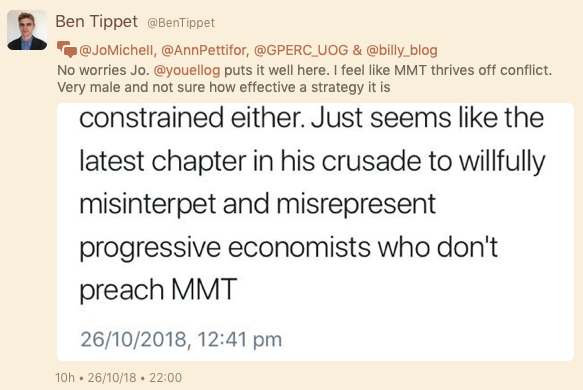Click "latest chapter in his crusade" line

pyautogui.click(x=312, y=161)
